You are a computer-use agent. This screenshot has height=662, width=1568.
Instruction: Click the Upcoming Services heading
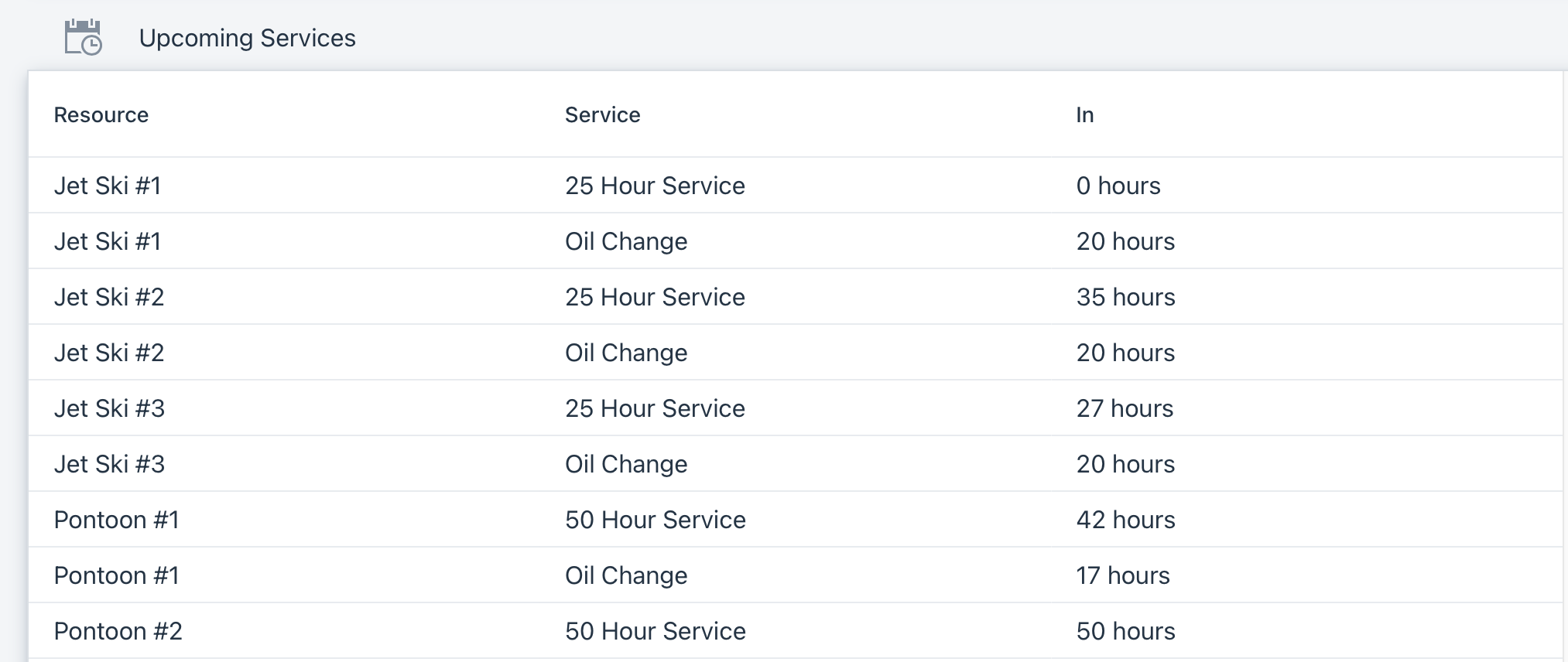click(x=248, y=38)
